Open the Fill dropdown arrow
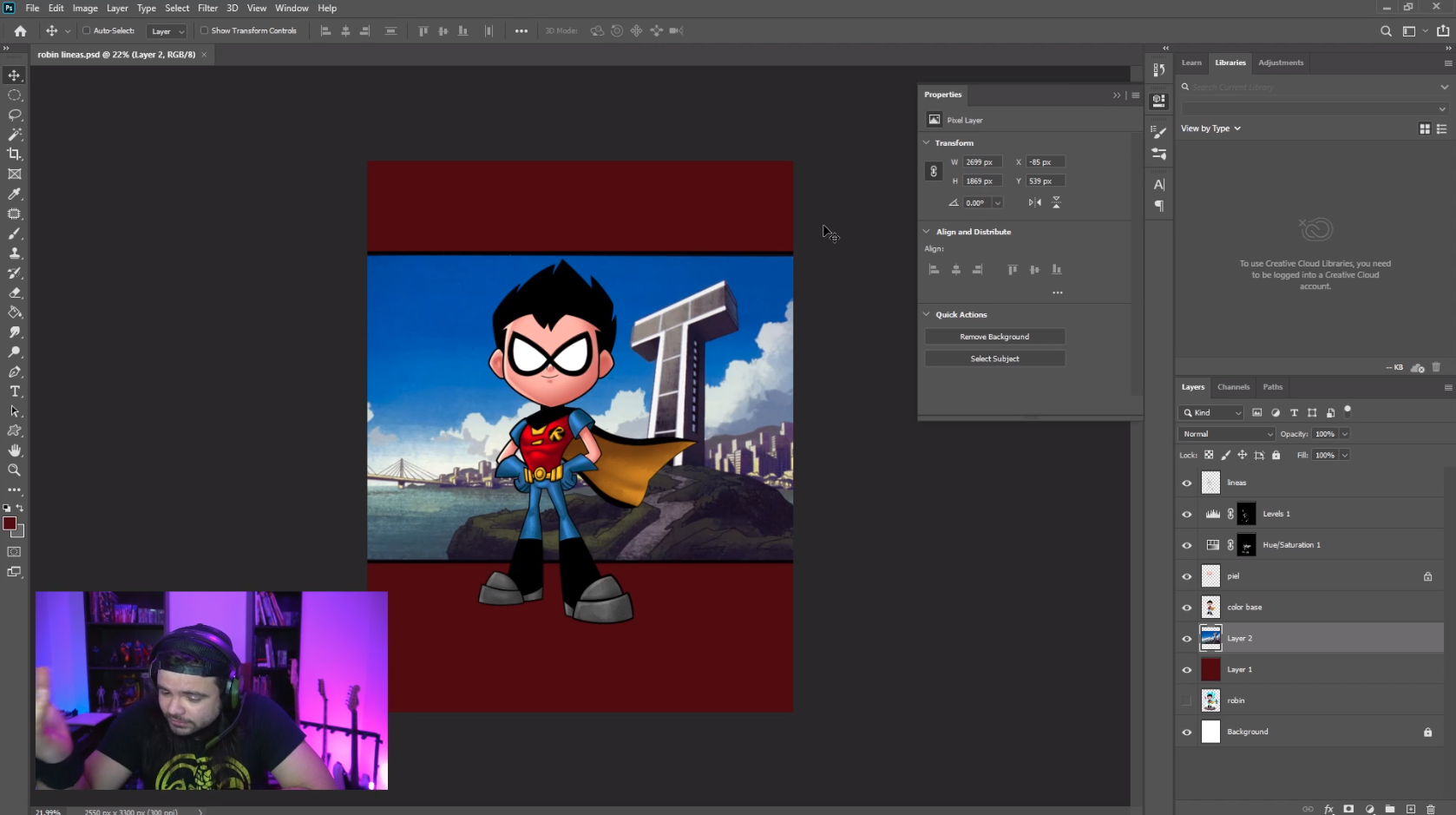The height and width of the screenshot is (815, 1456). coord(1345,455)
